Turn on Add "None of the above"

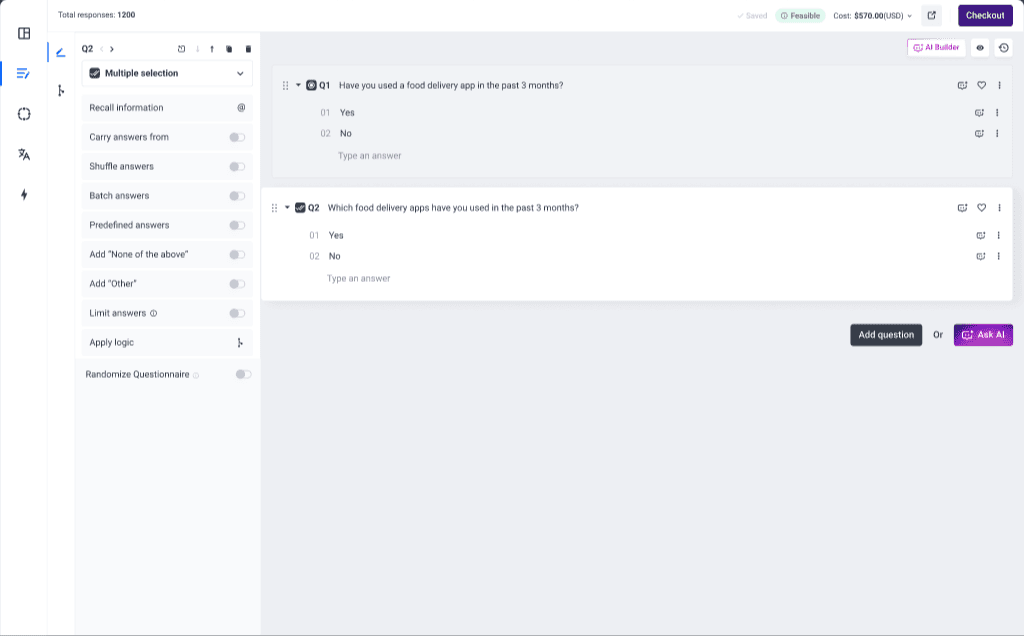(x=237, y=254)
